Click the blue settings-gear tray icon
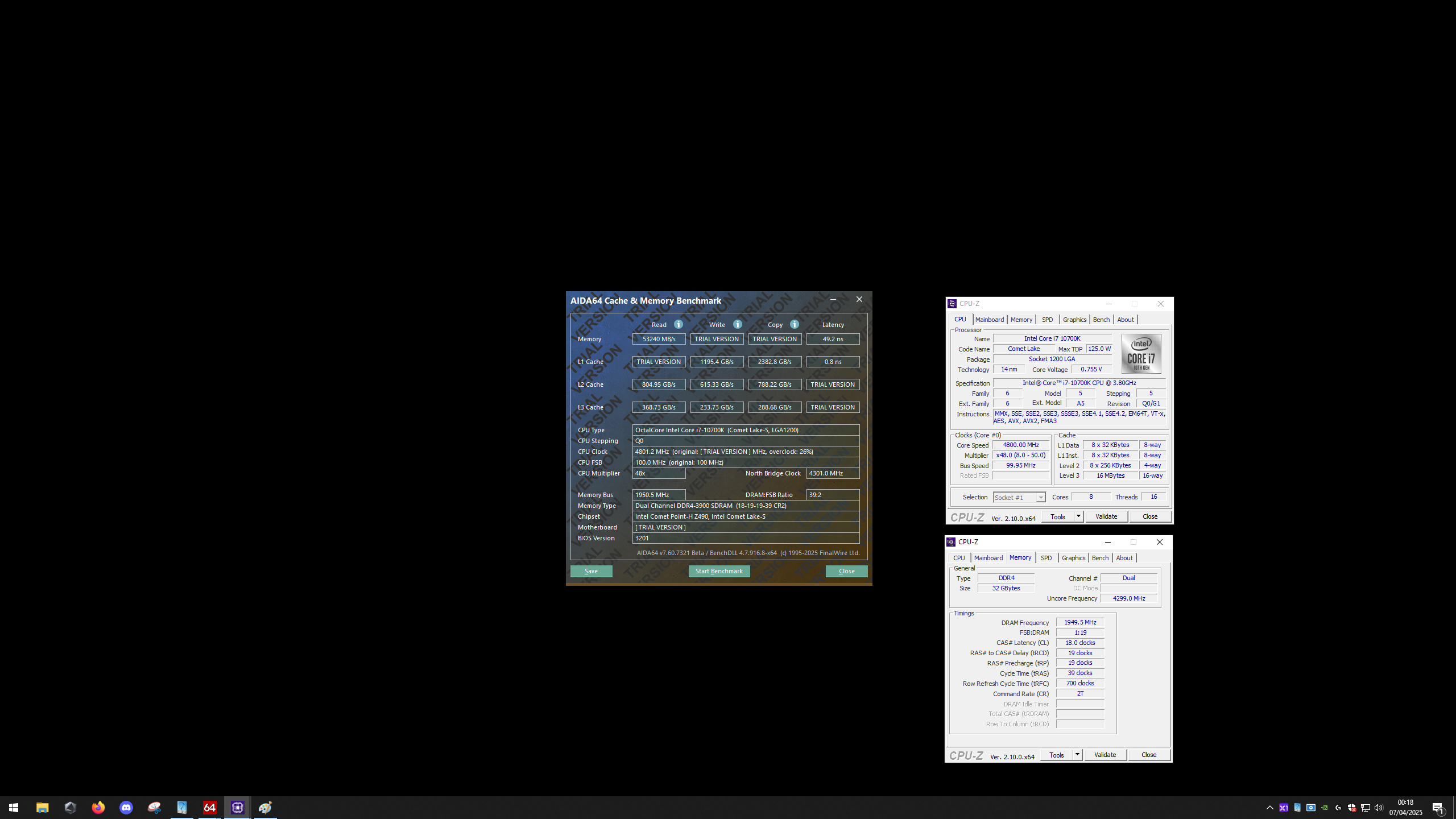 (1311, 808)
